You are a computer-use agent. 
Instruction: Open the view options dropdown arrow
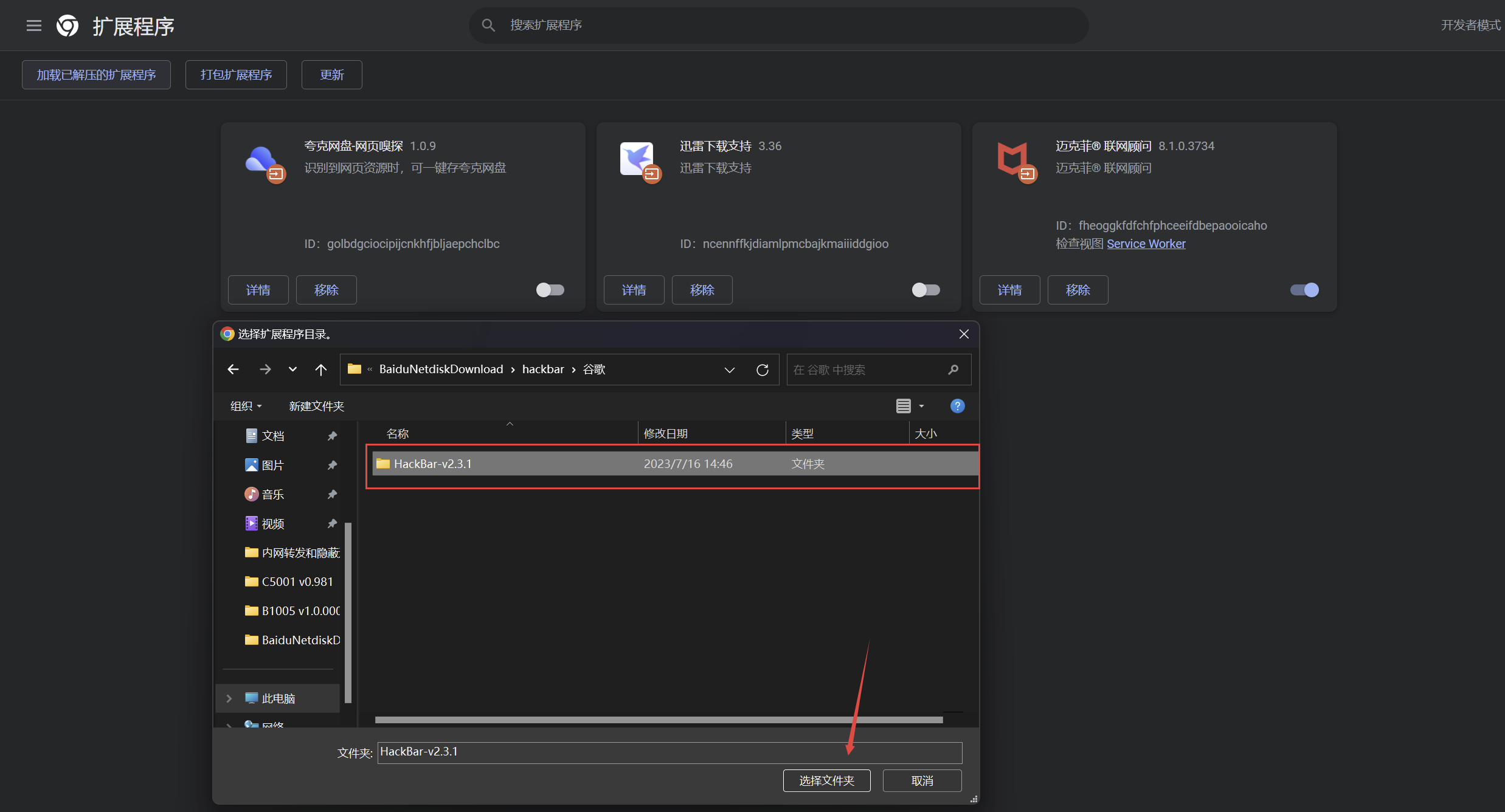[x=921, y=406]
